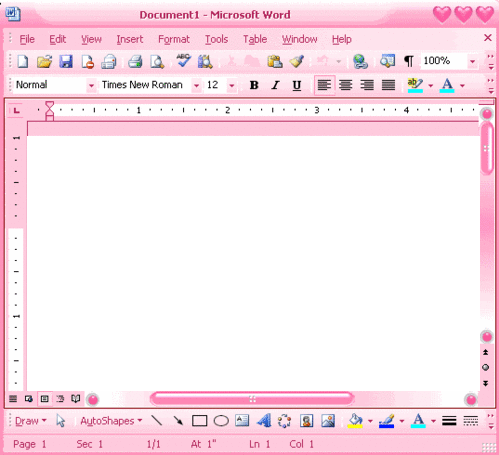Select the Format Painter brush icon
Image resolution: width=499 pixels, height=455 pixels.
296,62
